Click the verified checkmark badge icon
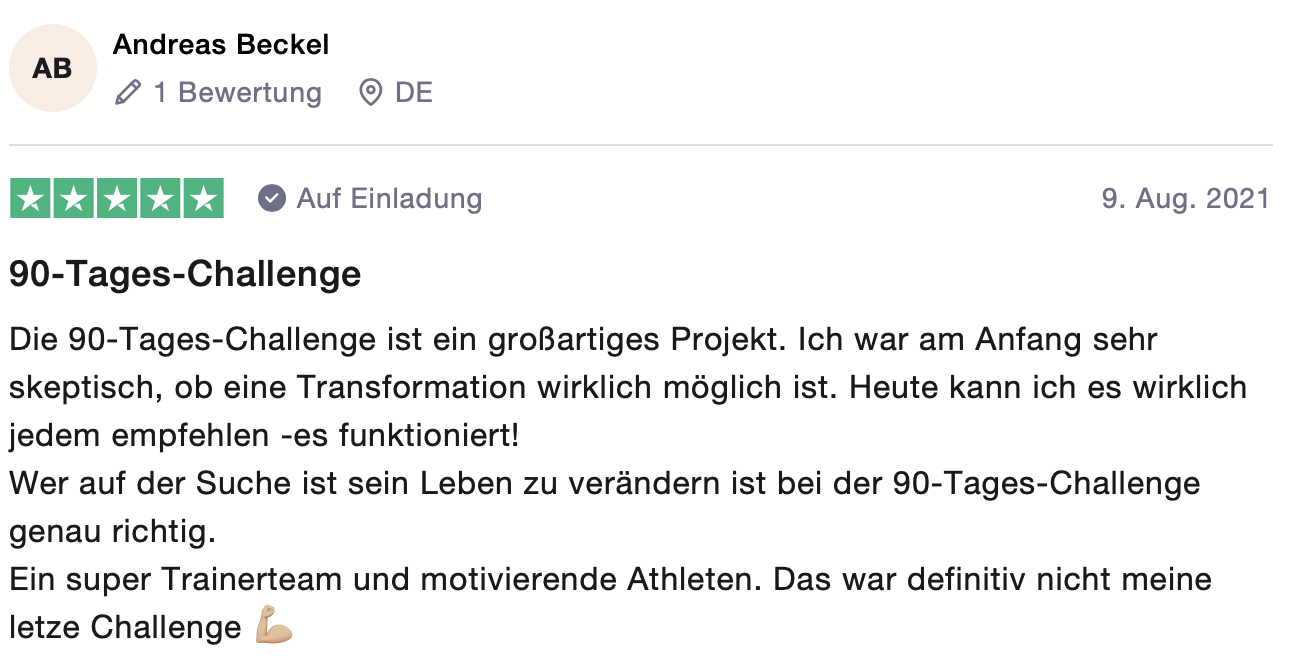This screenshot has width=1296, height=660. pyautogui.click(x=272, y=198)
